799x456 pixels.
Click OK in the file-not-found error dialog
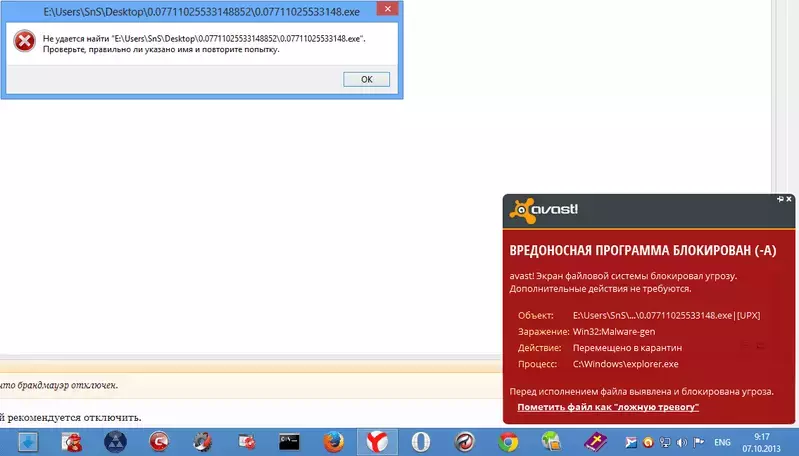366,79
